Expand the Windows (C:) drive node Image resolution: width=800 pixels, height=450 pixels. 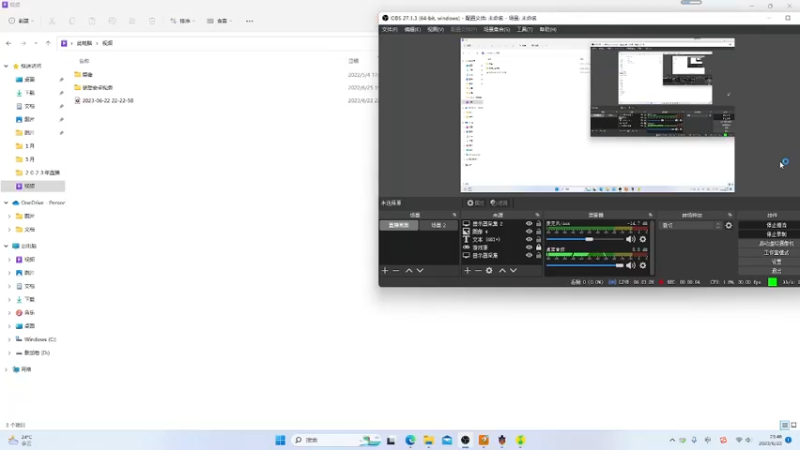pos(9,339)
